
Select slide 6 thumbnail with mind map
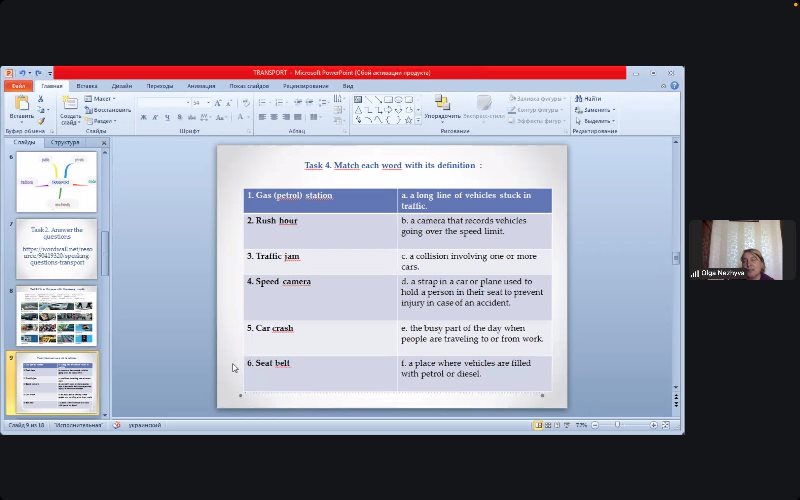(x=57, y=182)
